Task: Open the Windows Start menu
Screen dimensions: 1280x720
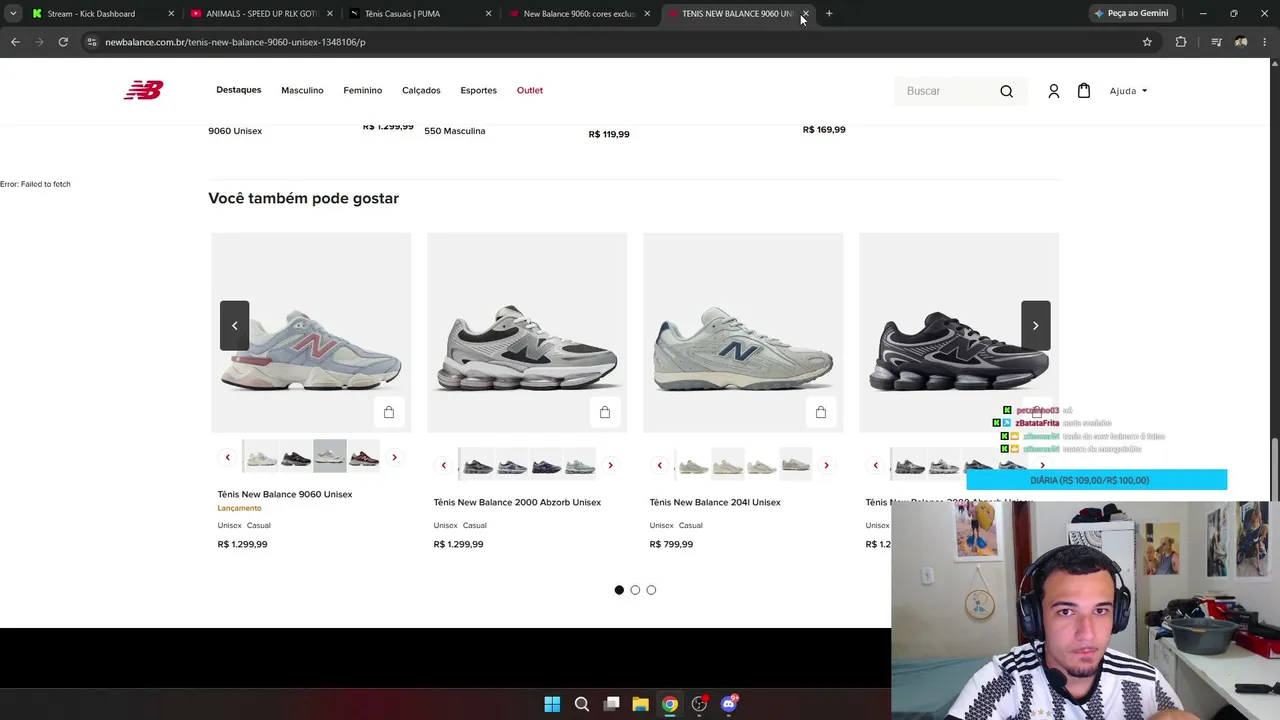Action: 552,704
